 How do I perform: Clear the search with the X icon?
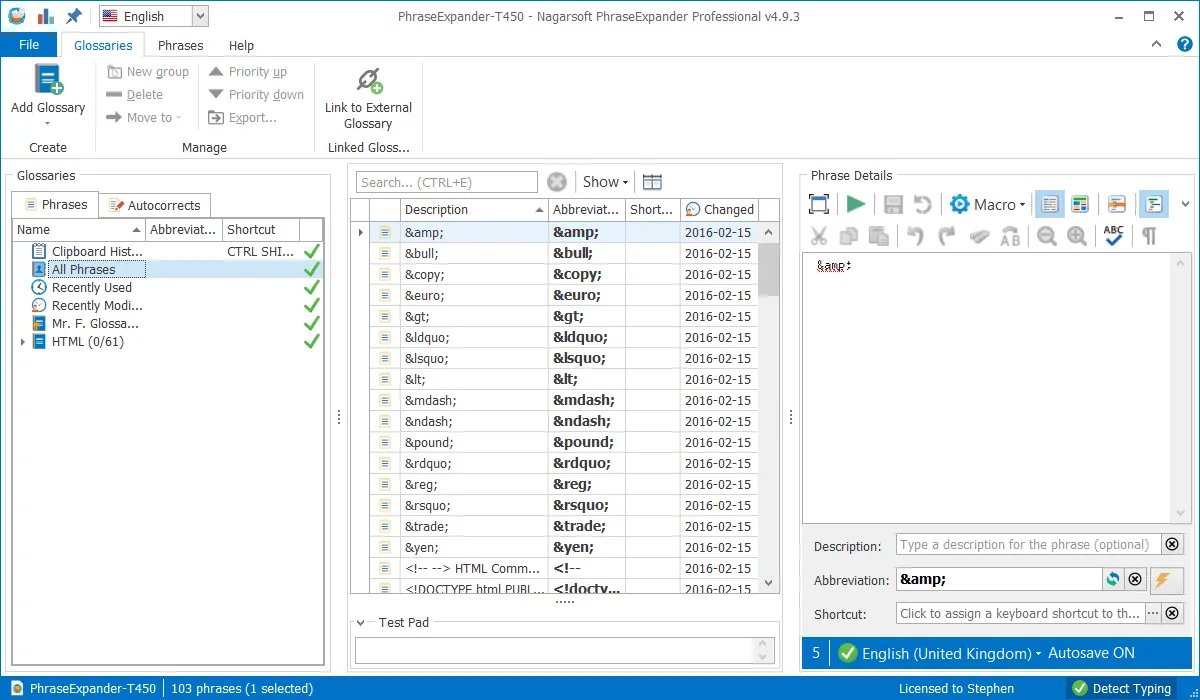click(x=557, y=181)
